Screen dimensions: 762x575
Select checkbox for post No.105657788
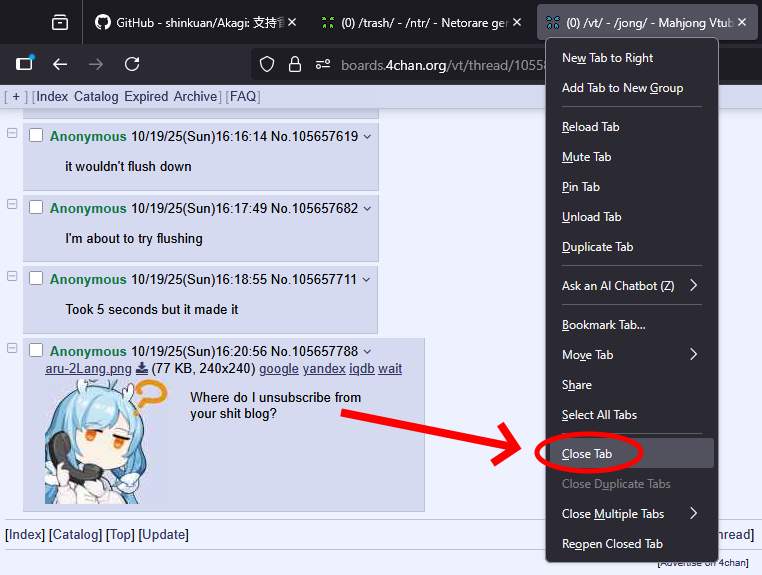36,350
